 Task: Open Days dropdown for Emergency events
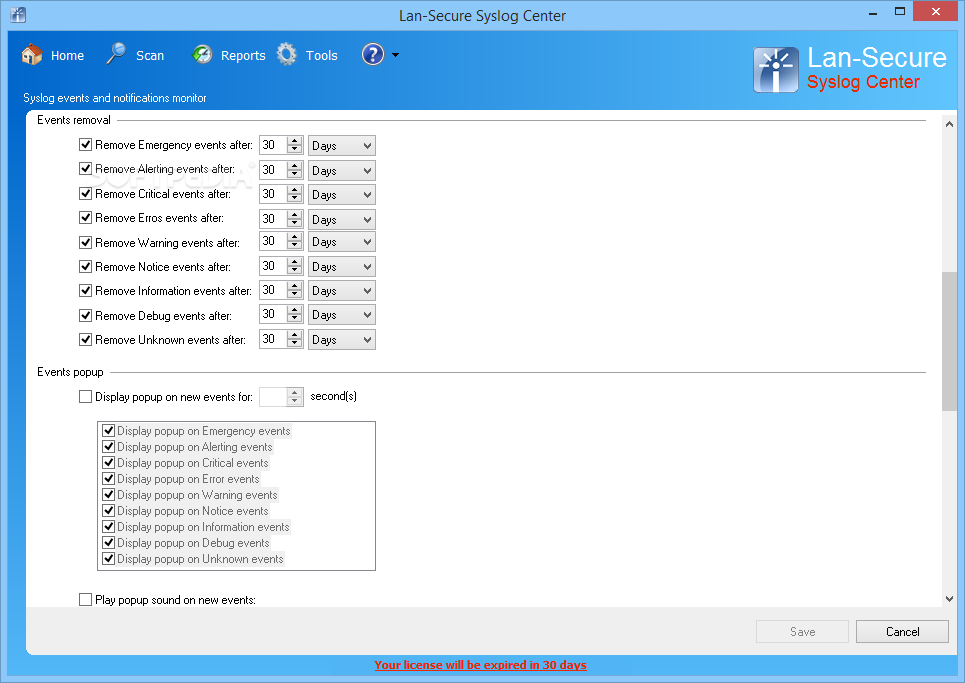tap(342, 146)
